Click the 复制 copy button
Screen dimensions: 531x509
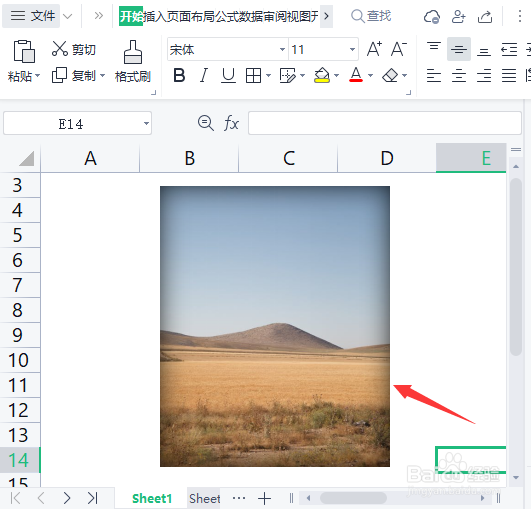click(x=74, y=75)
